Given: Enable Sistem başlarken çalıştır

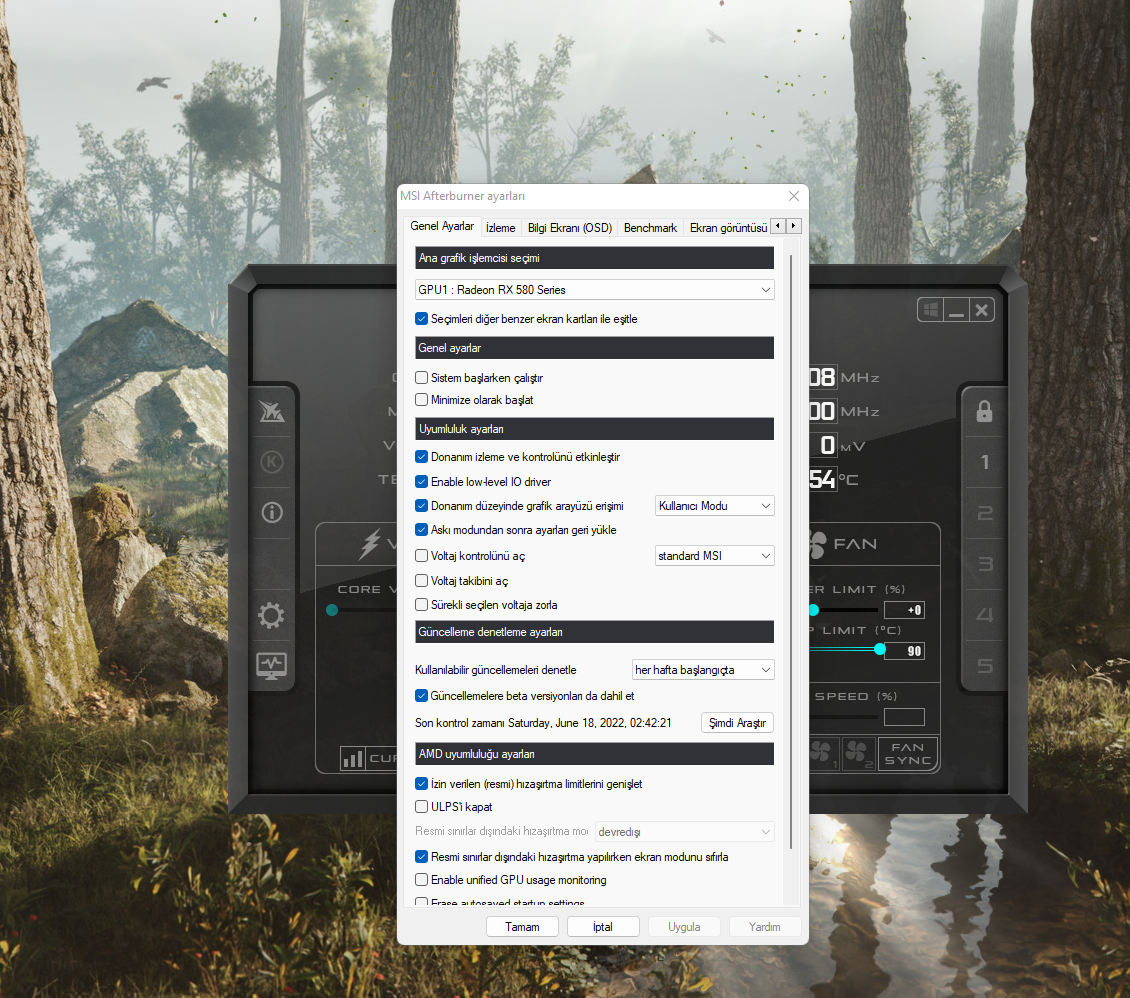Looking at the screenshot, I should pos(422,378).
